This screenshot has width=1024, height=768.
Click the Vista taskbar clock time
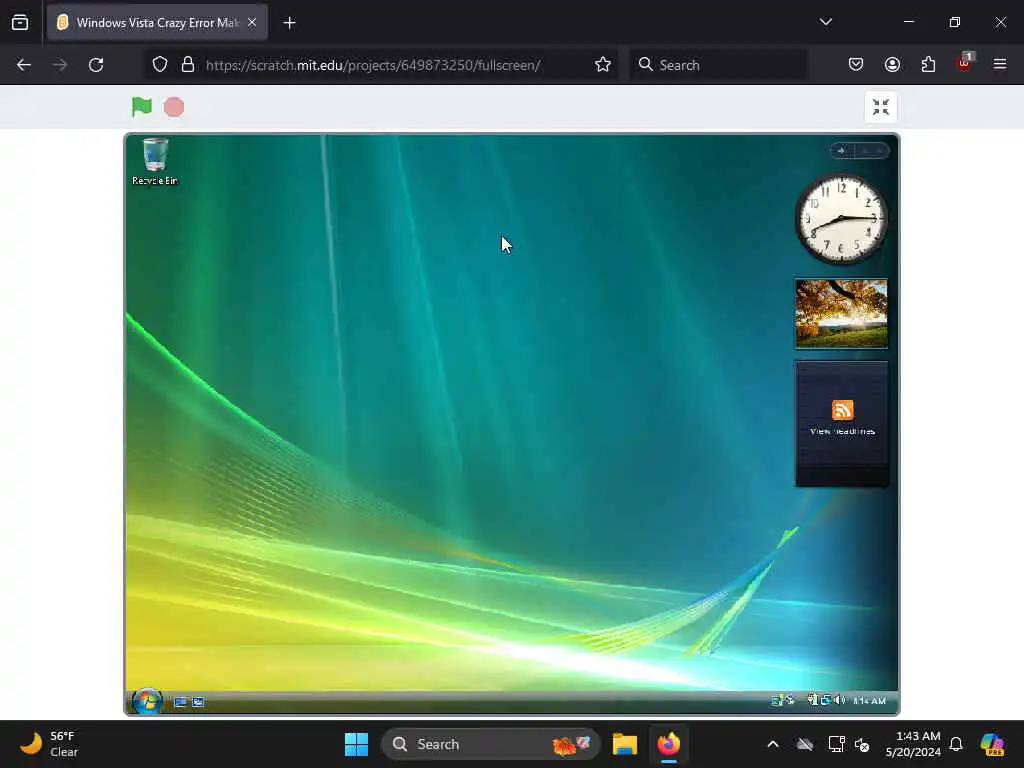pos(869,701)
